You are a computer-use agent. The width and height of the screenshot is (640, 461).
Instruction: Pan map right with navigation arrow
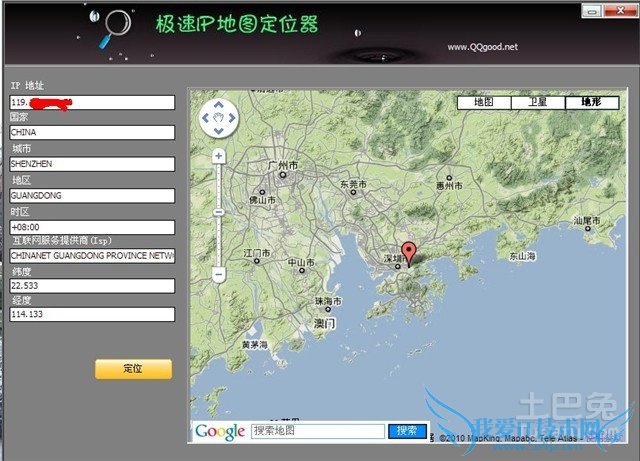click(x=231, y=118)
